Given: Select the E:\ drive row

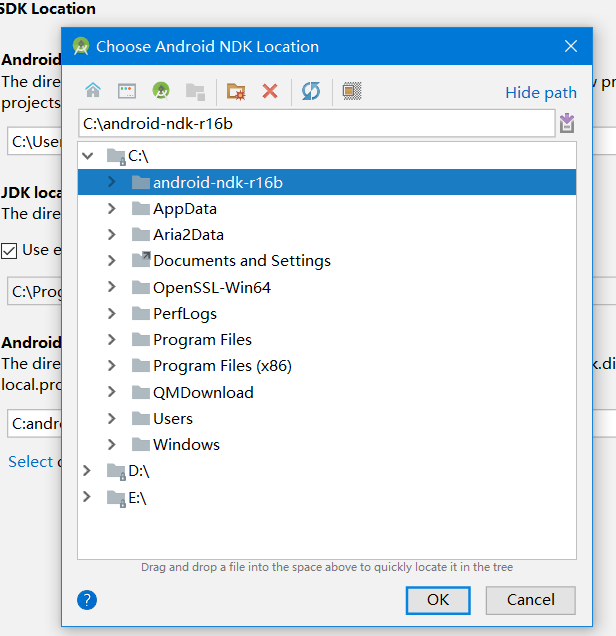Looking at the screenshot, I should point(327,496).
